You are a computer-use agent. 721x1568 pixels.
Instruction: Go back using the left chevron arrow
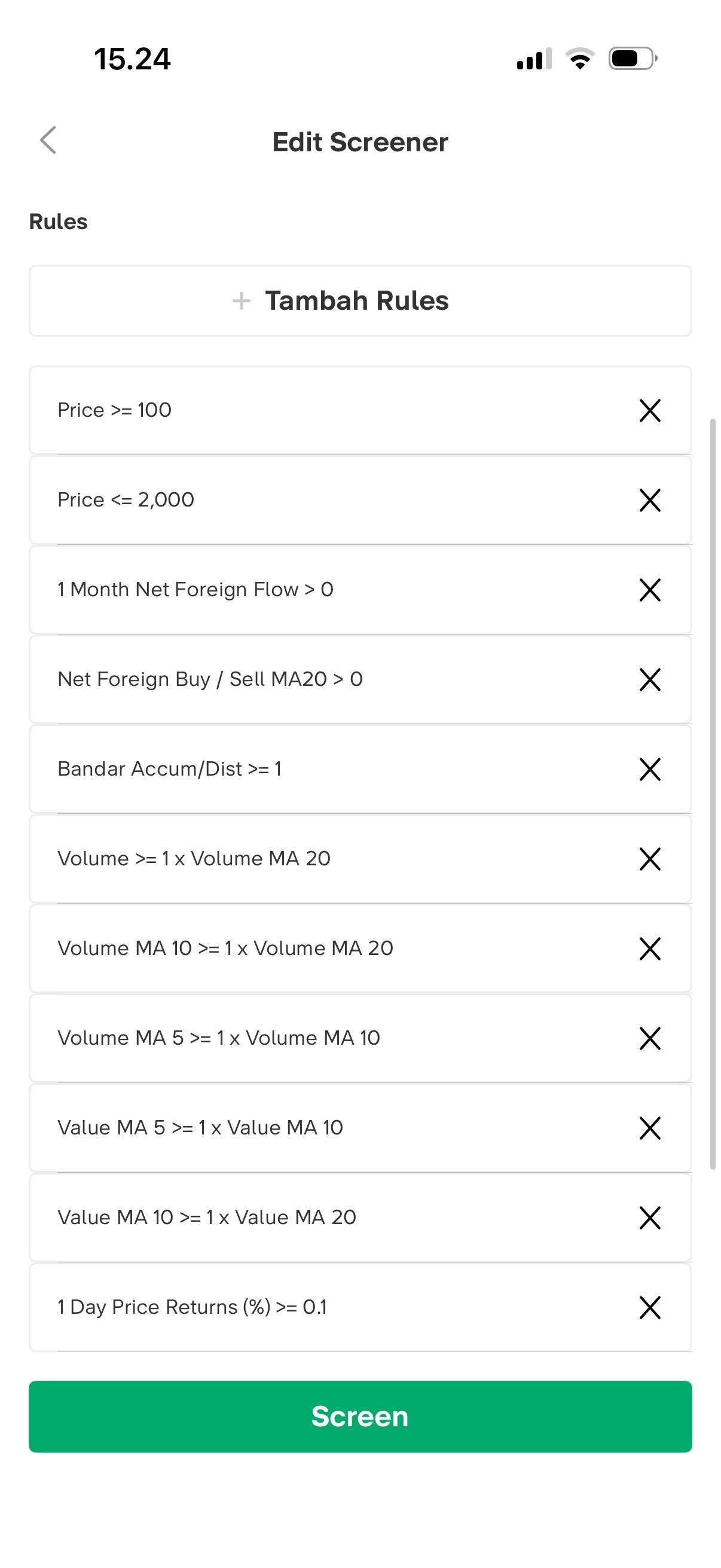pyautogui.click(x=48, y=141)
